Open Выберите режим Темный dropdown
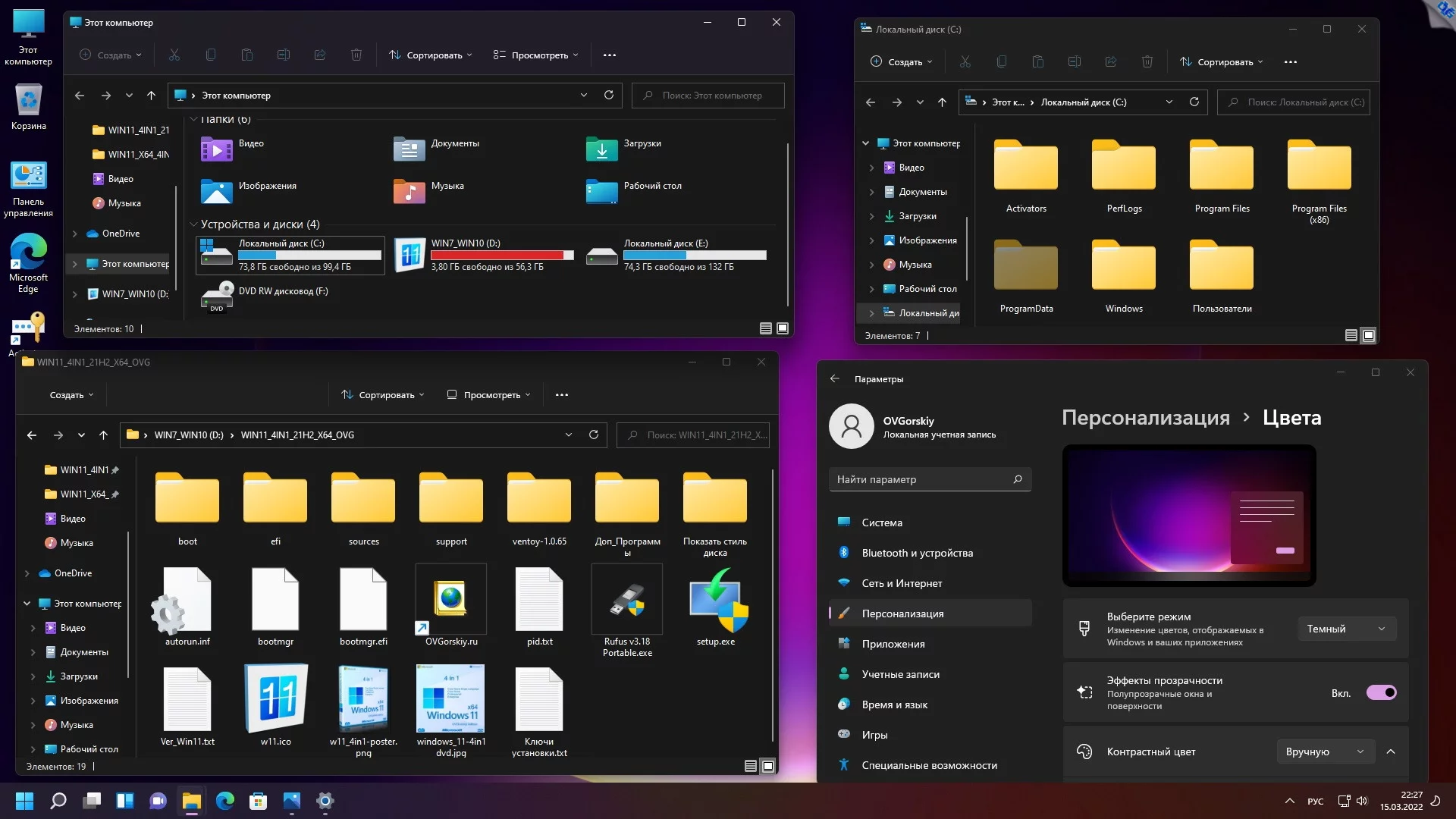This screenshot has width=1456, height=819. click(1346, 629)
